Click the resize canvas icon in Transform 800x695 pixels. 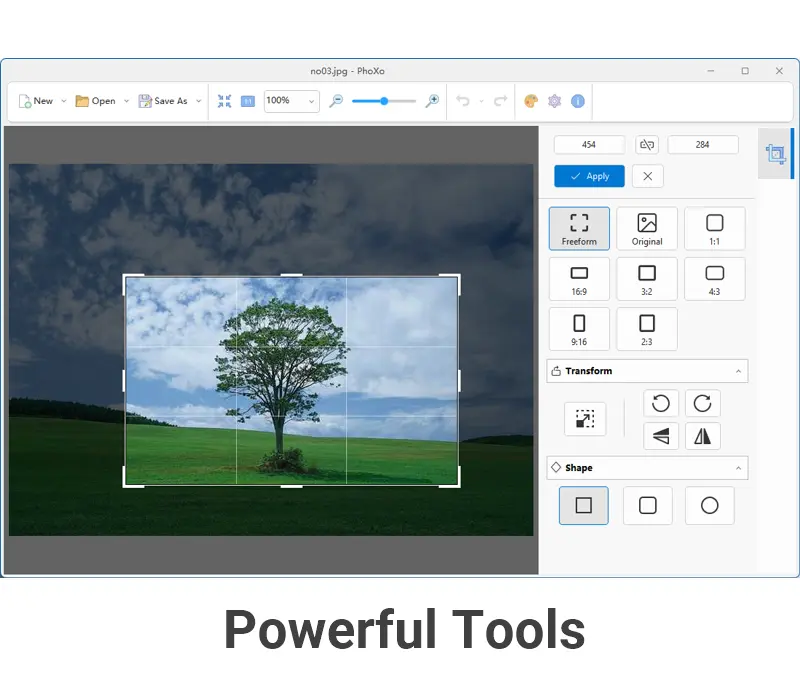pyautogui.click(x=585, y=419)
